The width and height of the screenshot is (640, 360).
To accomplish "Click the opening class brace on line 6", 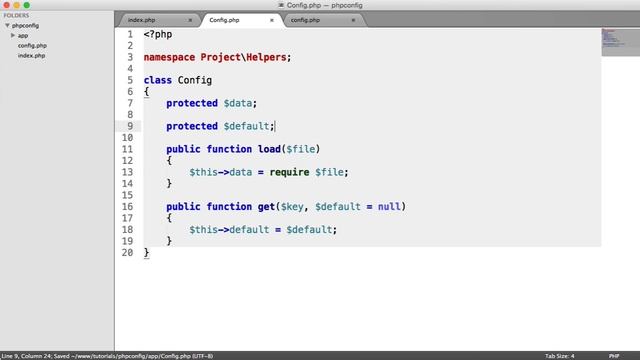I will click(147, 91).
